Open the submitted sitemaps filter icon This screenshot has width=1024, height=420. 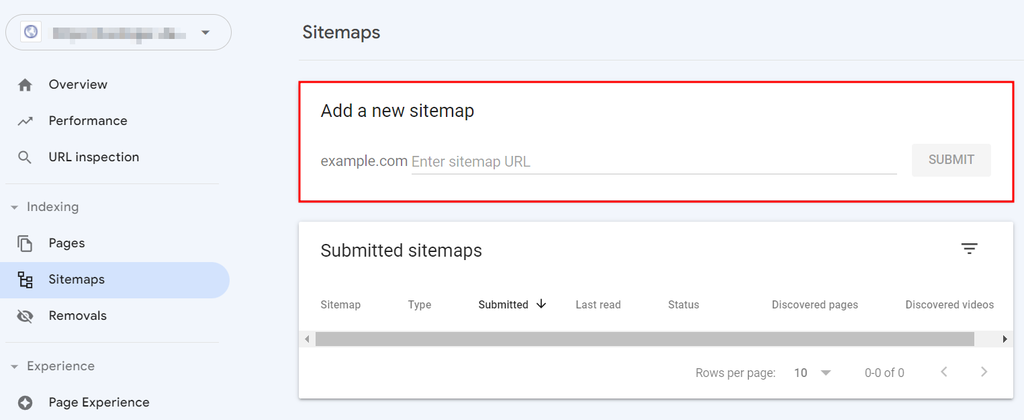[x=969, y=249]
